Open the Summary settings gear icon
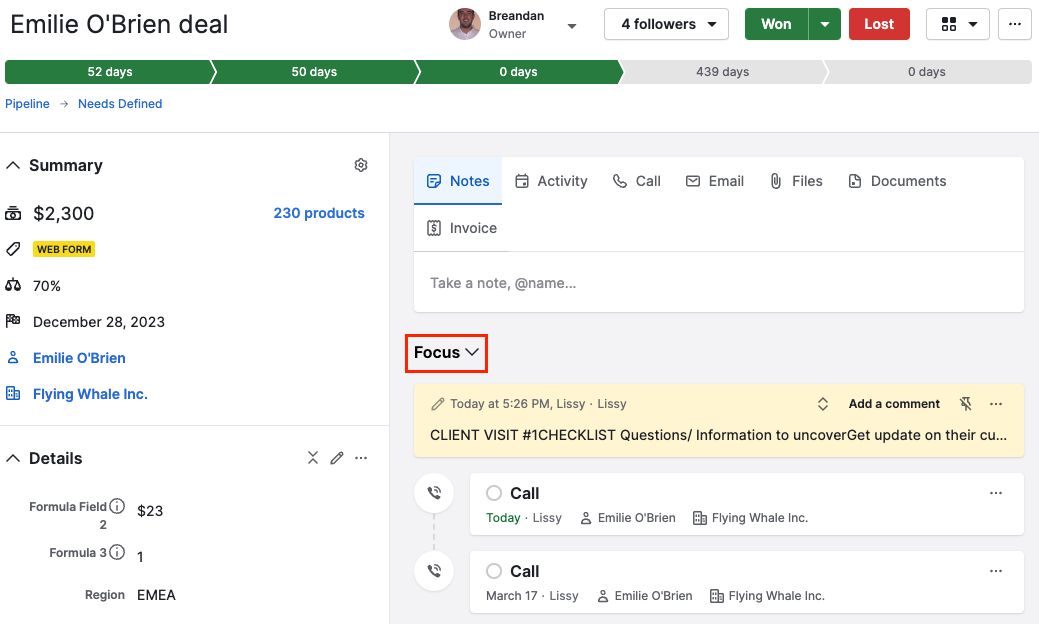1039x624 pixels. coord(361,165)
